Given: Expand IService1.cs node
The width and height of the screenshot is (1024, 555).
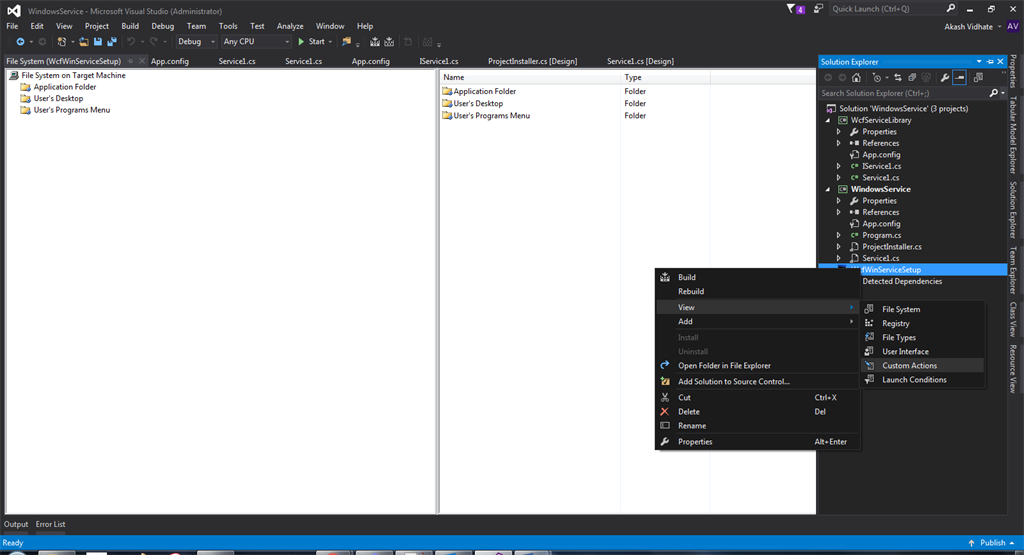Looking at the screenshot, I should click(839, 166).
